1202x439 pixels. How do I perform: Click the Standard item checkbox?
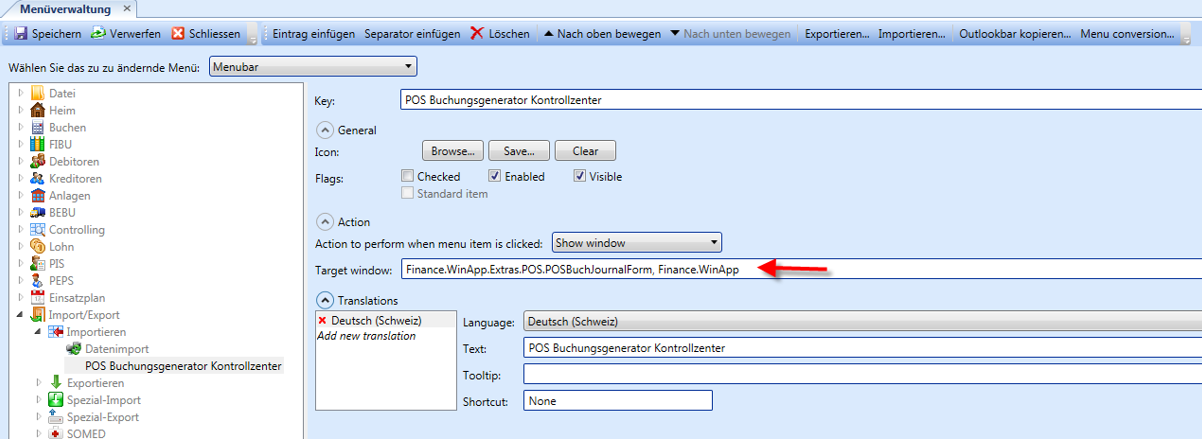click(x=407, y=193)
